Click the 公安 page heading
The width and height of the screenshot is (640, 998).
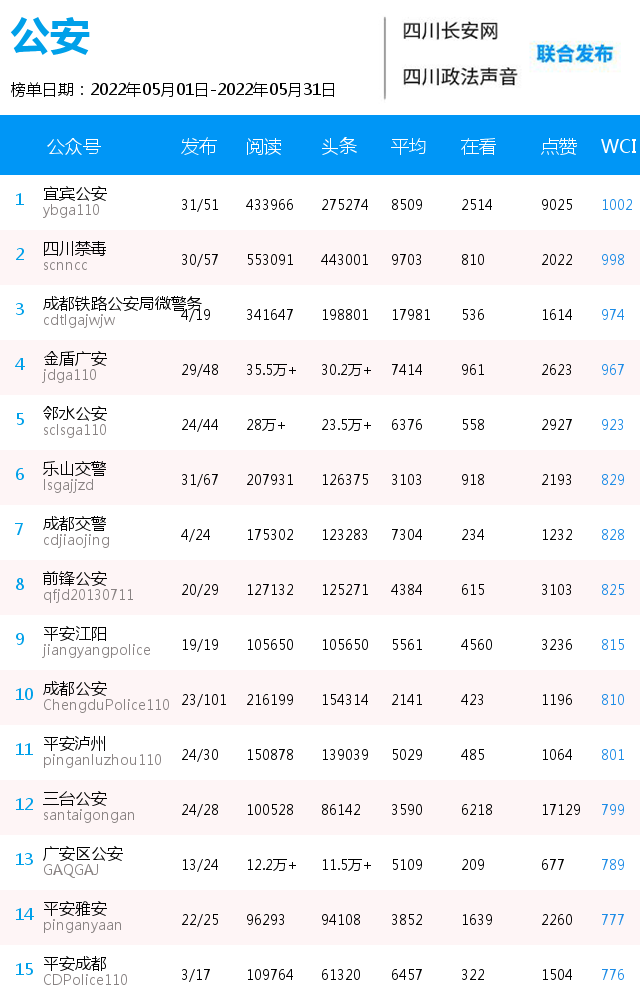pos(50,36)
